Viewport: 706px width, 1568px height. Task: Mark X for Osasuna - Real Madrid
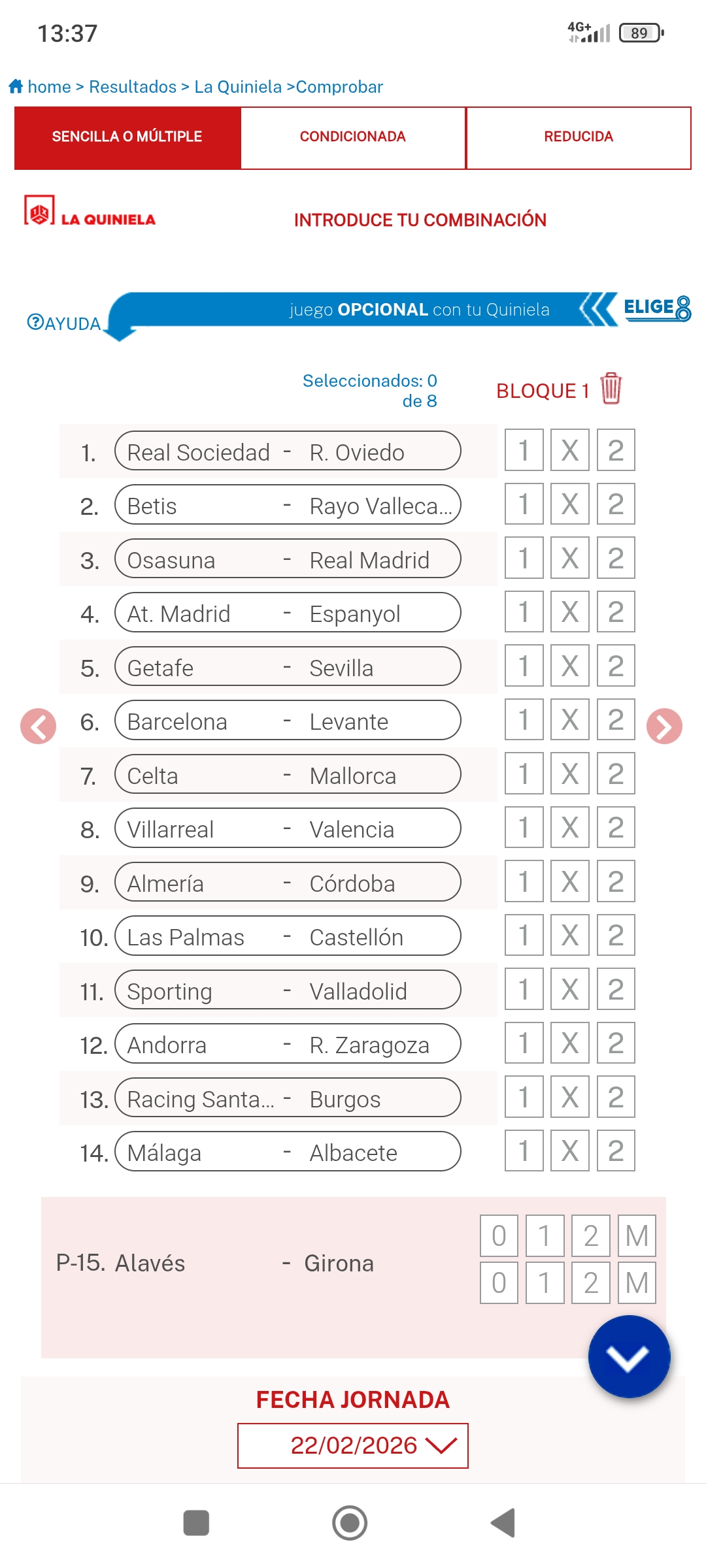coord(569,558)
